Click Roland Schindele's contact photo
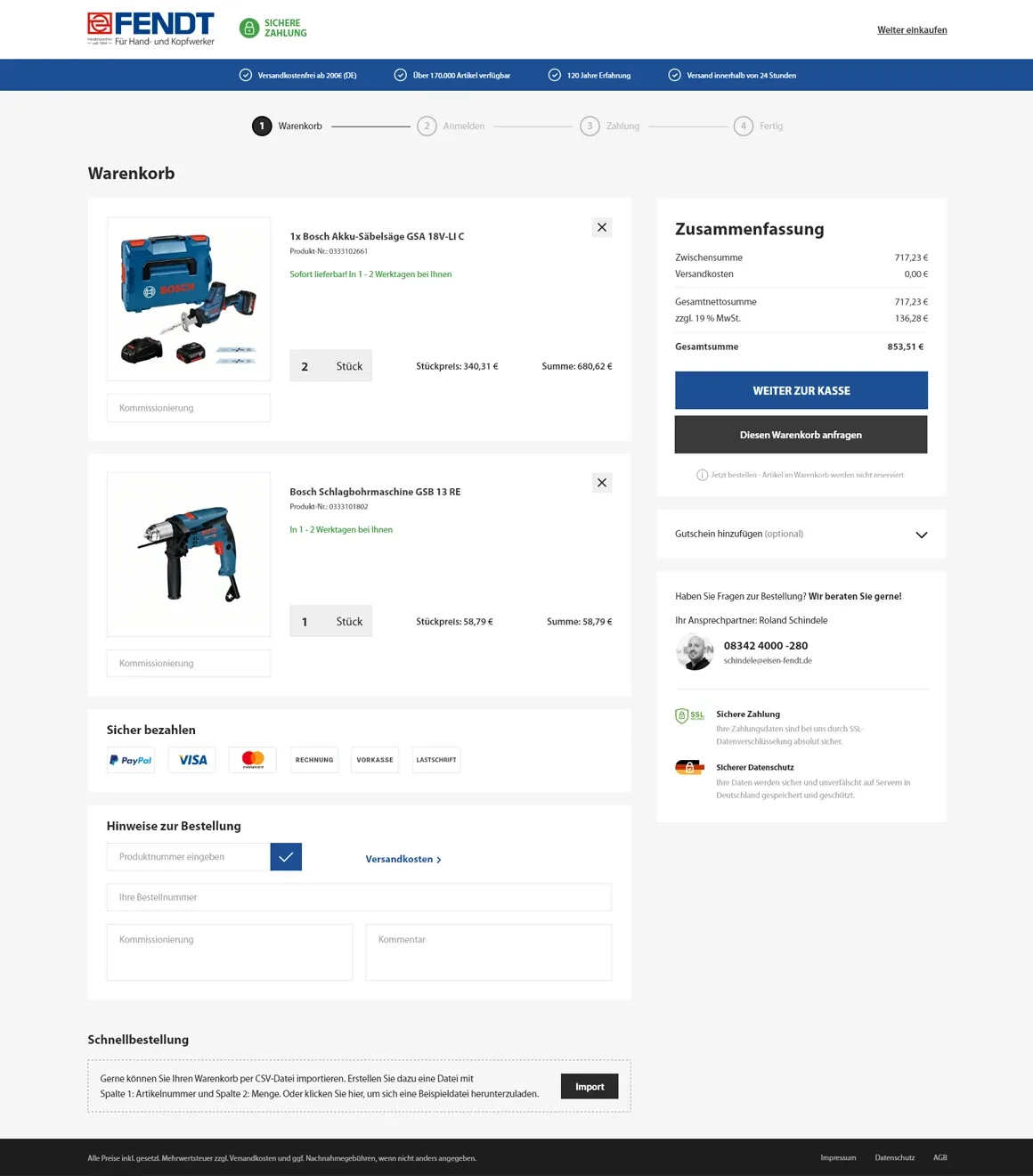Screen dimensions: 1033x1176 (695, 652)
